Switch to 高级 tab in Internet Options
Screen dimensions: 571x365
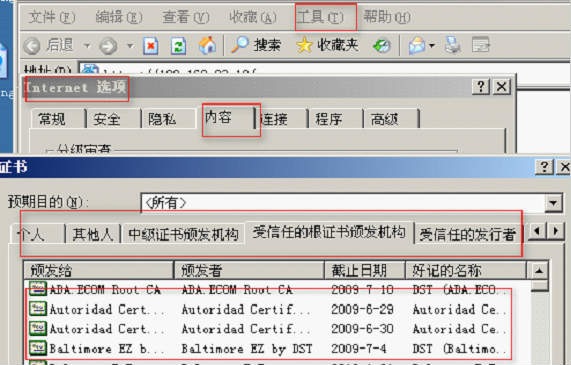tap(391, 118)
